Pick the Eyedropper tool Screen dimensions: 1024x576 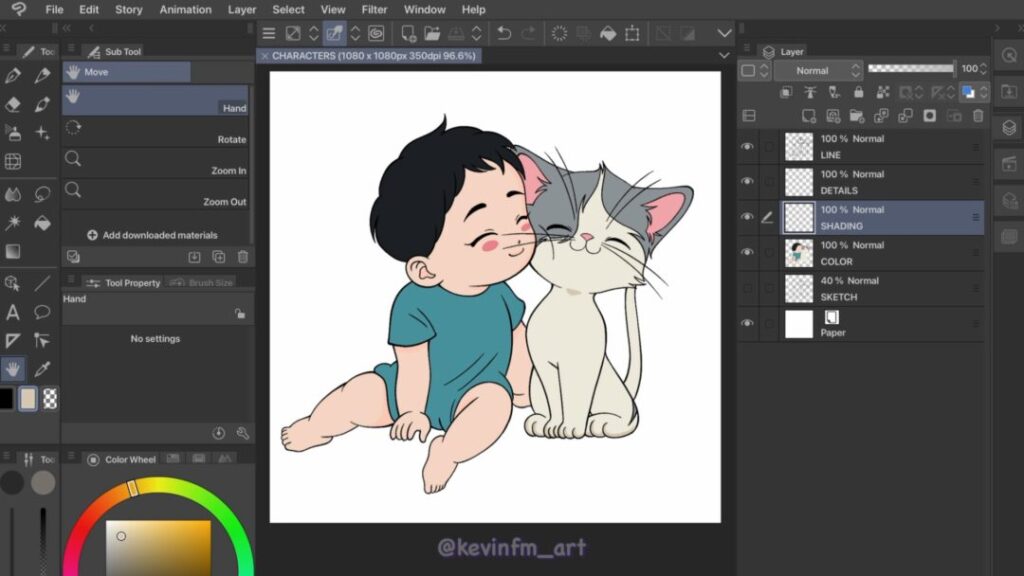[x=43, y=369]
